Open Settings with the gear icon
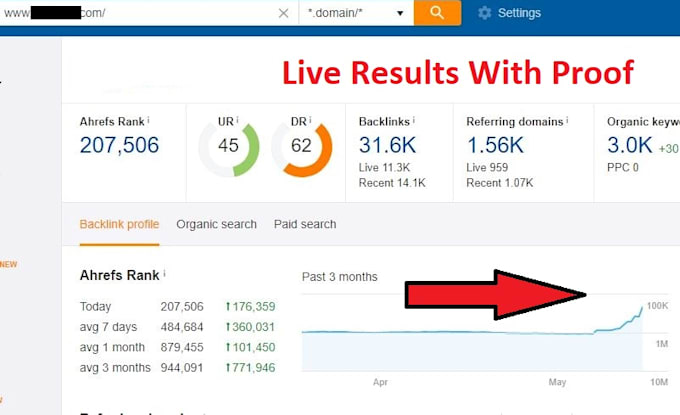This screenshot has height=415, width=680. click(484, 13)
